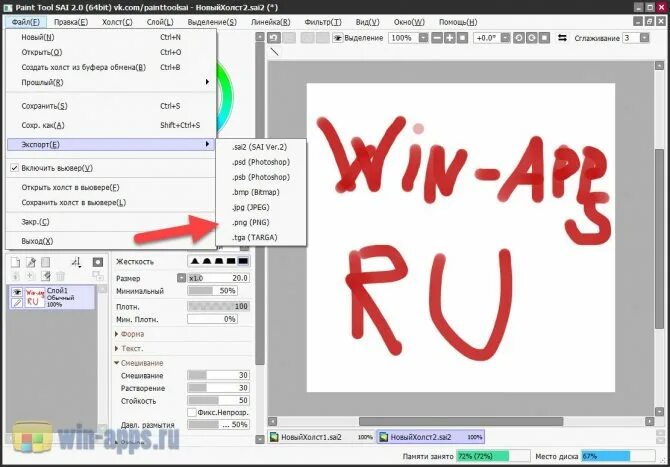
Task: Open the Сглаживание value dropdown
Action: [x=644, y=38]
